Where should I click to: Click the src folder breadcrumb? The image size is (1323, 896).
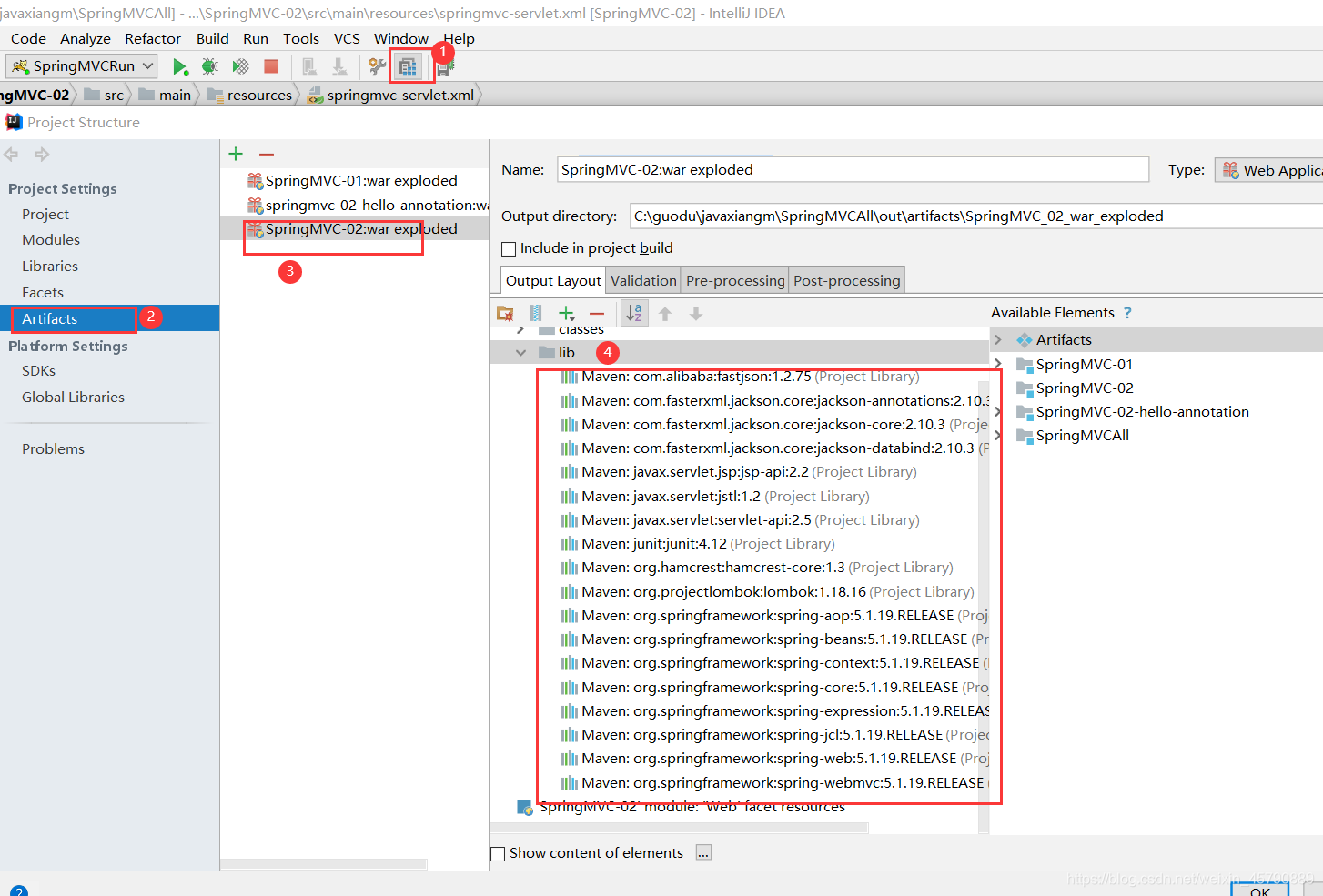pyautogui.click(x=105, y=95)
